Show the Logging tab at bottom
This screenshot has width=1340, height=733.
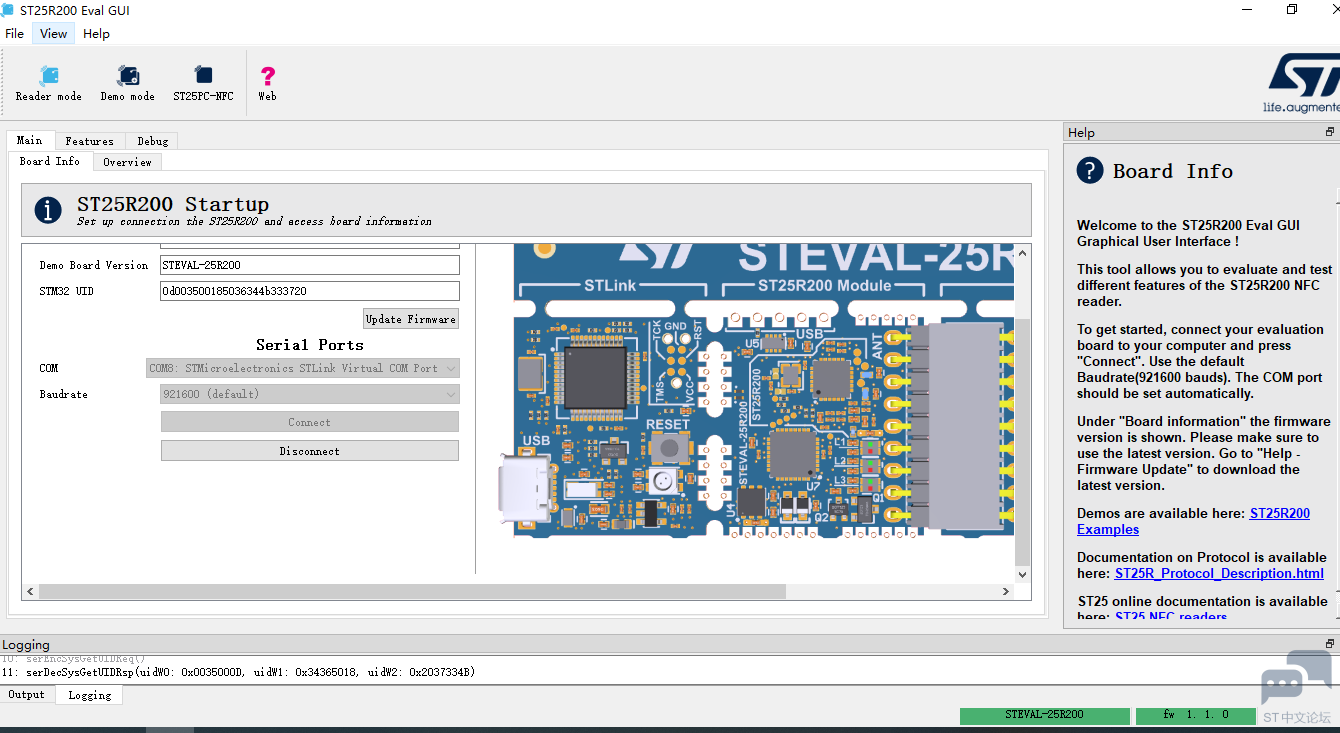pos(90,695)
